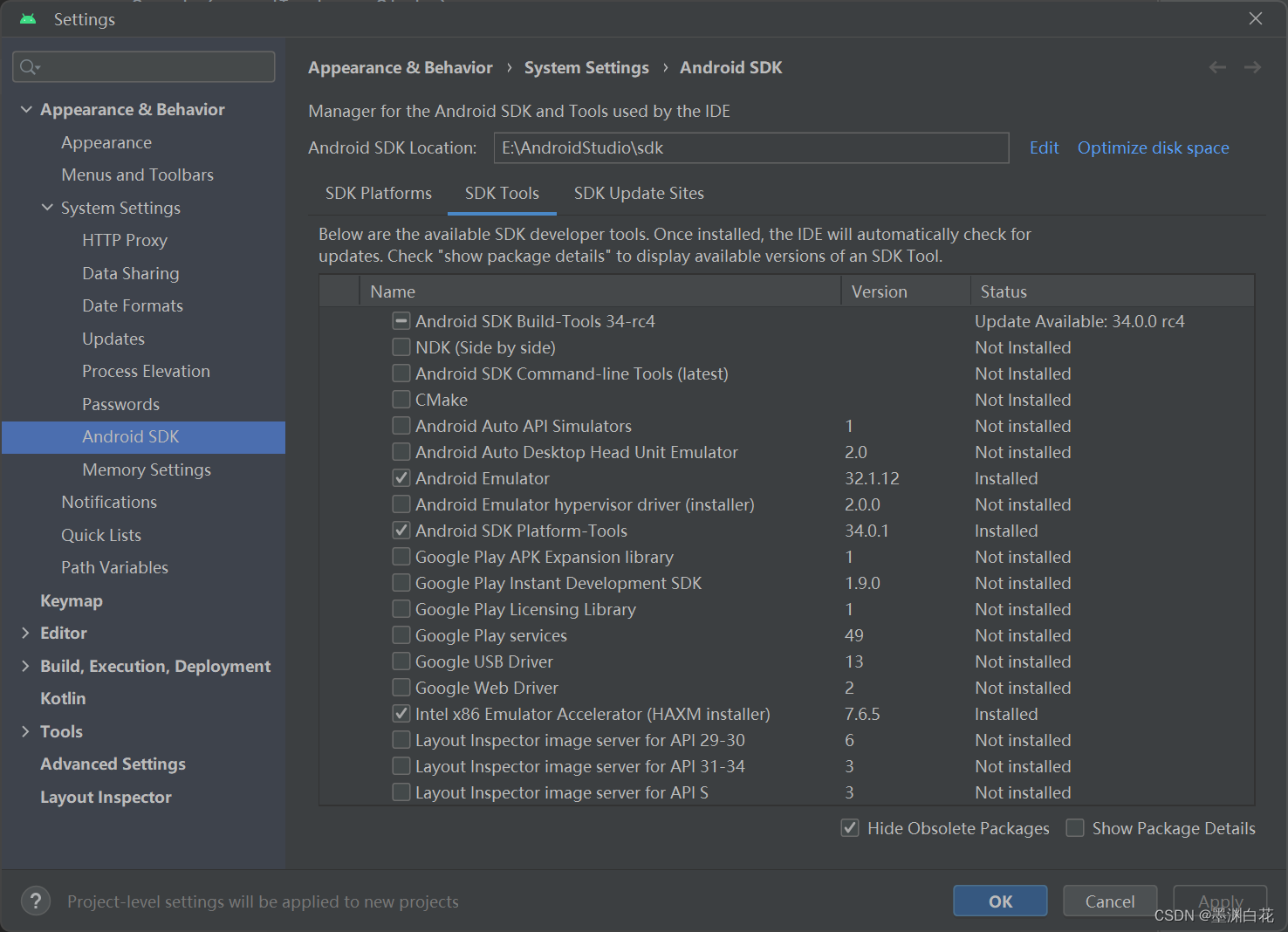Collapse the System Settings section
This screenshot has width=1288, height=932.
click(47, 208)
